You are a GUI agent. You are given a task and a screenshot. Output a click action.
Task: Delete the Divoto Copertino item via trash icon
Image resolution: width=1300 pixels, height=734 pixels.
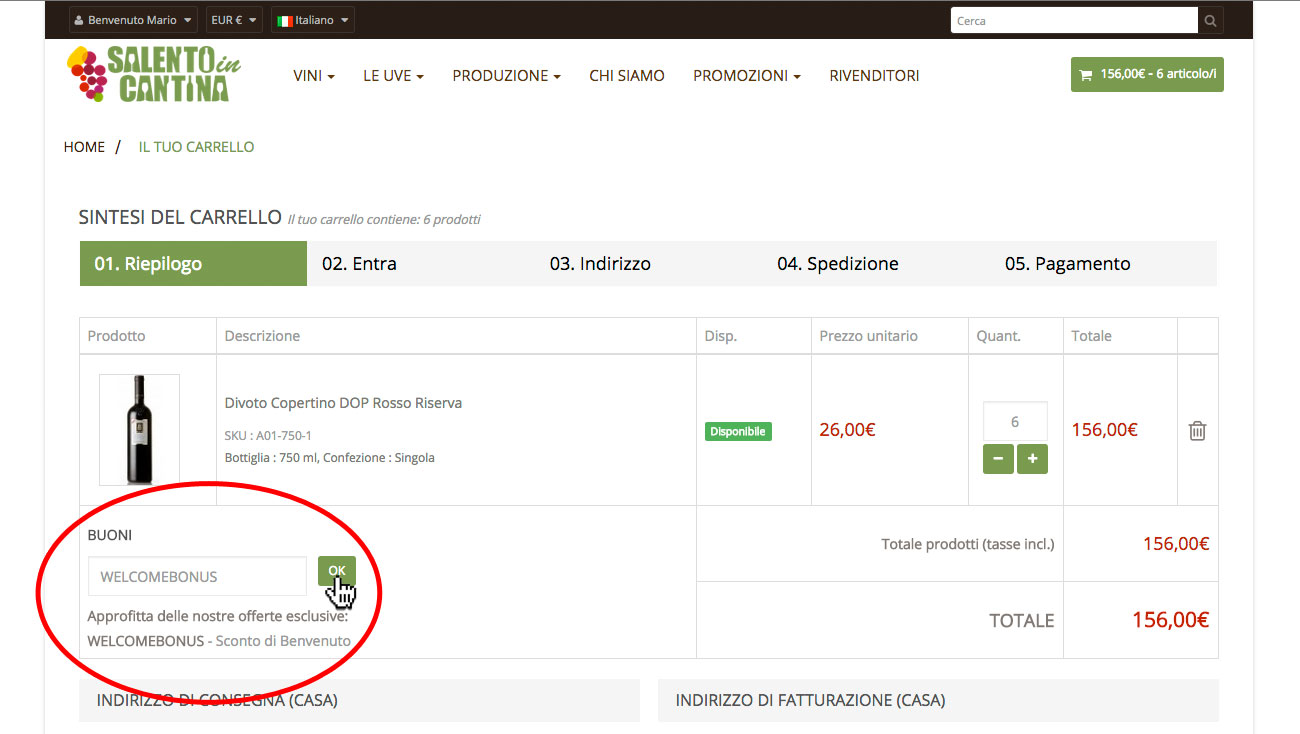pos(1197,431)
